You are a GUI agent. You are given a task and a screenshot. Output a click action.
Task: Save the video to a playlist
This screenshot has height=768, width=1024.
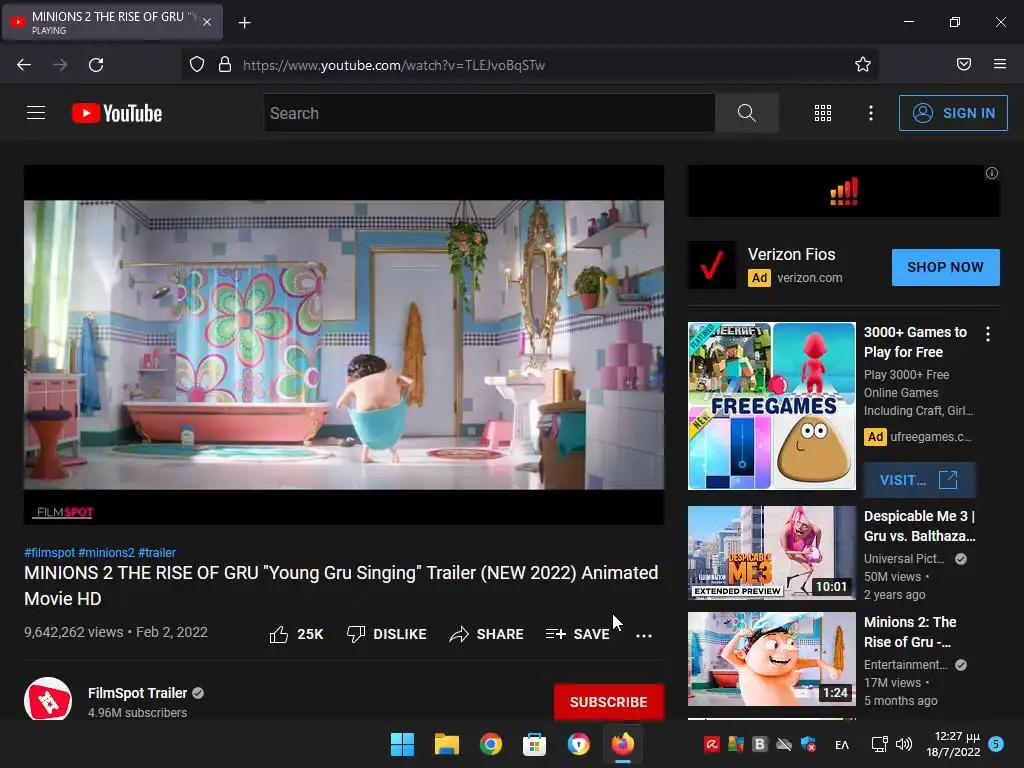(577, 634)
